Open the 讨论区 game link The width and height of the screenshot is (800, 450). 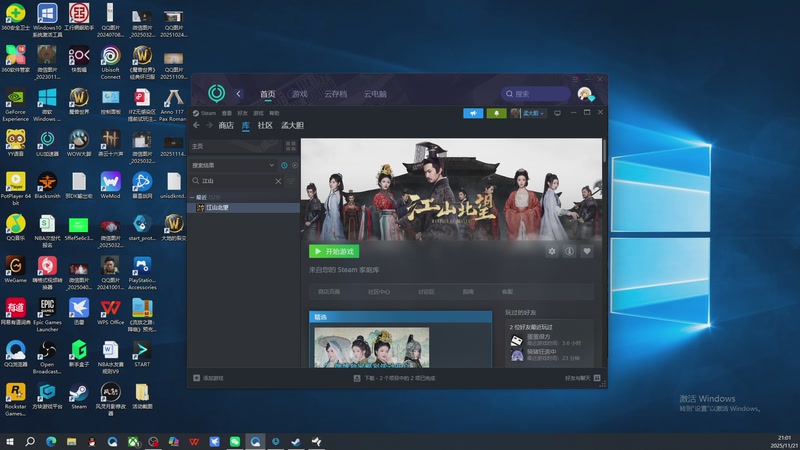tap(426, 292)
